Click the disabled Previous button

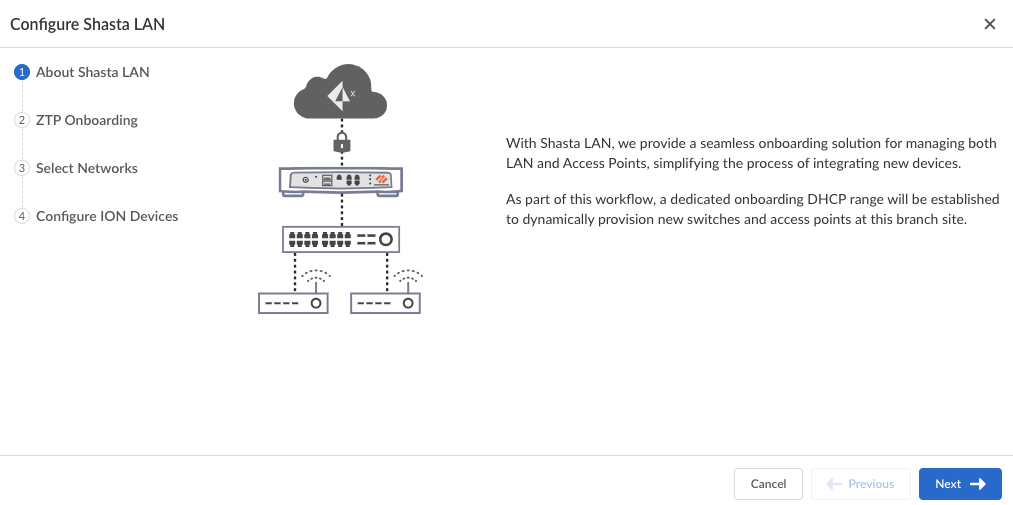point(861,484)
